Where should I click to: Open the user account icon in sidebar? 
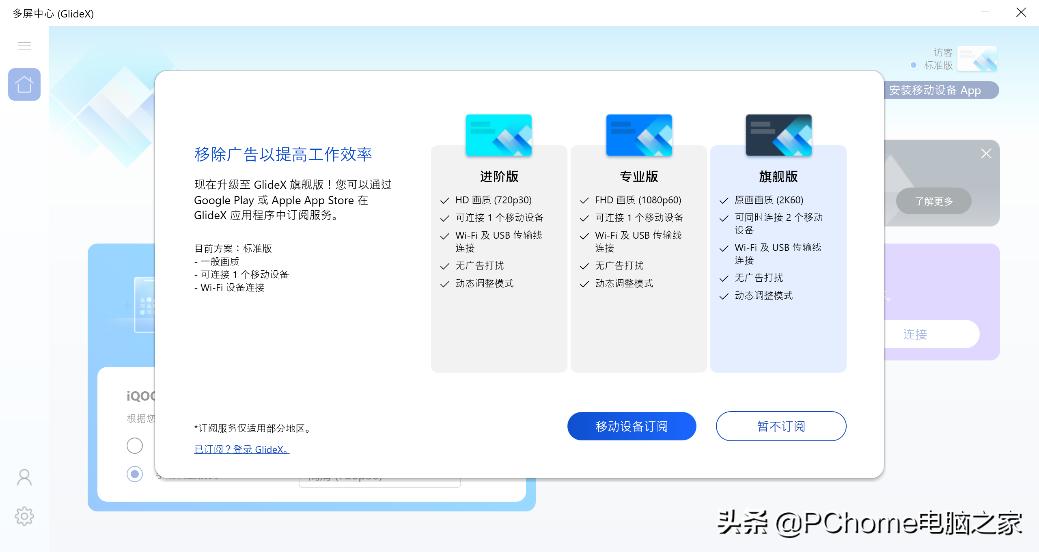click(25, 477)
